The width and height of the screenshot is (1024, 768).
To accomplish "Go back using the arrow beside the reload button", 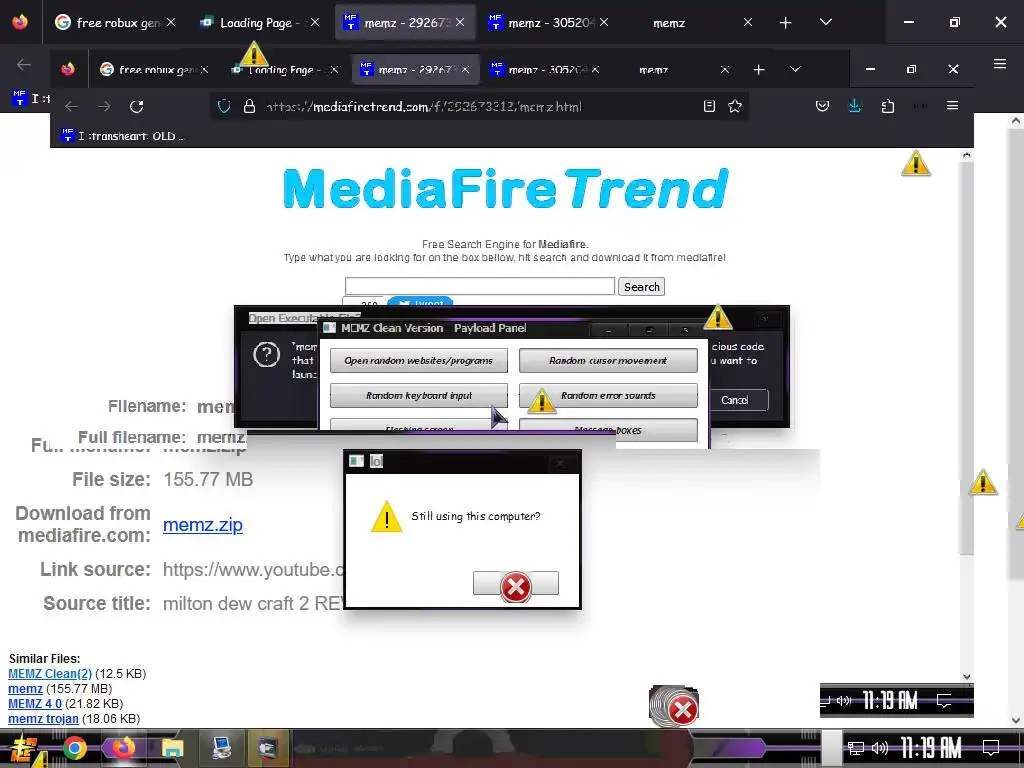I will [72, 106].
